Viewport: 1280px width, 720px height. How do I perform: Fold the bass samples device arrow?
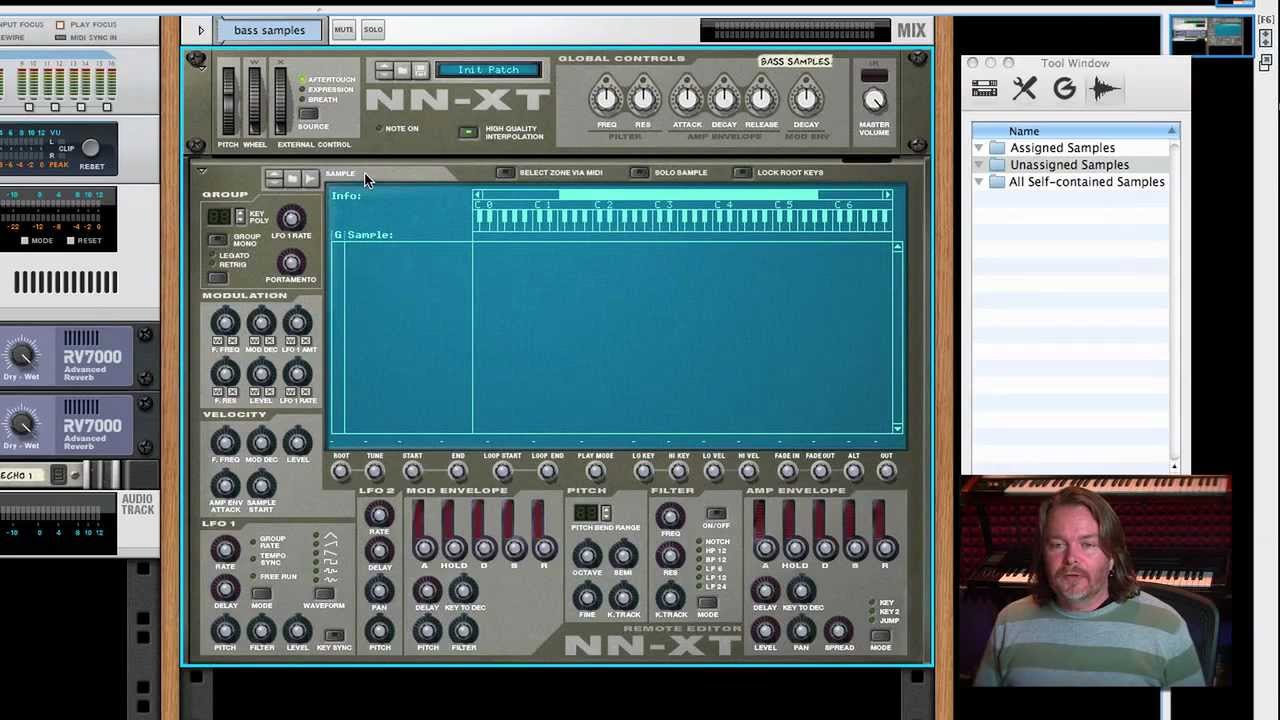pos(201,31)
